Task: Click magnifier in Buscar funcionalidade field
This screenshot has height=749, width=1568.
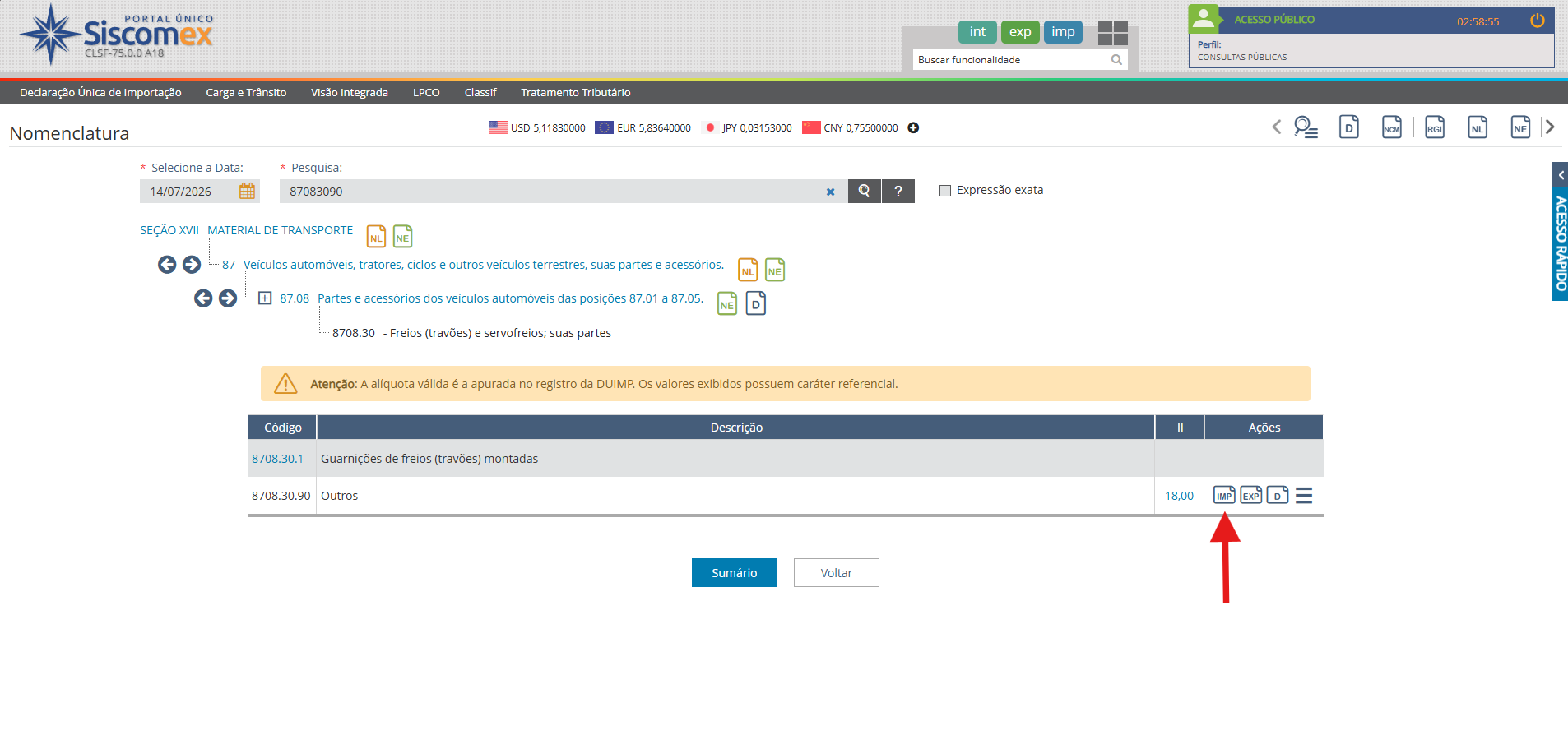Action: click(1116, 59)
